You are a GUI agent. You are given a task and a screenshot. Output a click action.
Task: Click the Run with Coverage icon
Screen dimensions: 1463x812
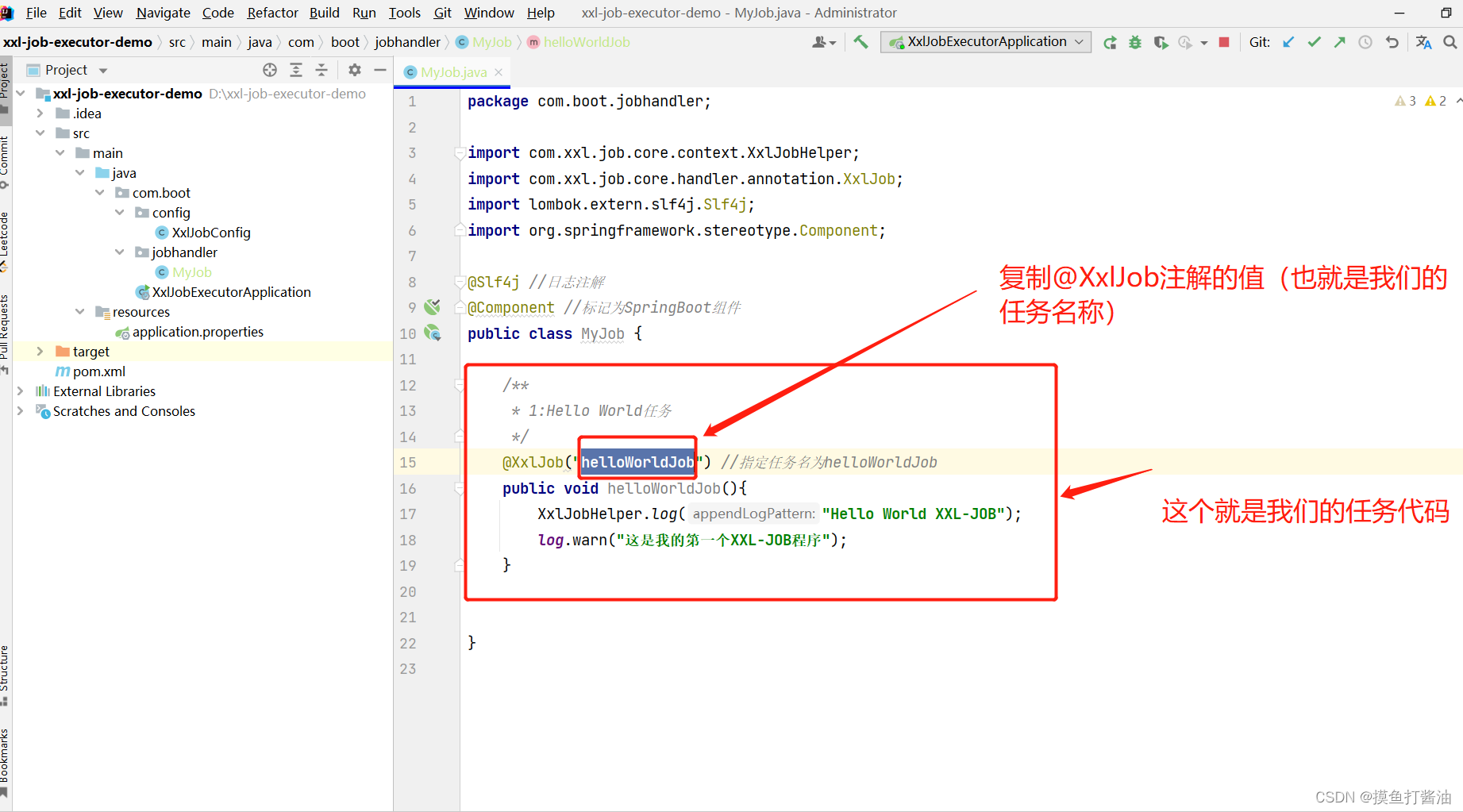[1161, 42]
